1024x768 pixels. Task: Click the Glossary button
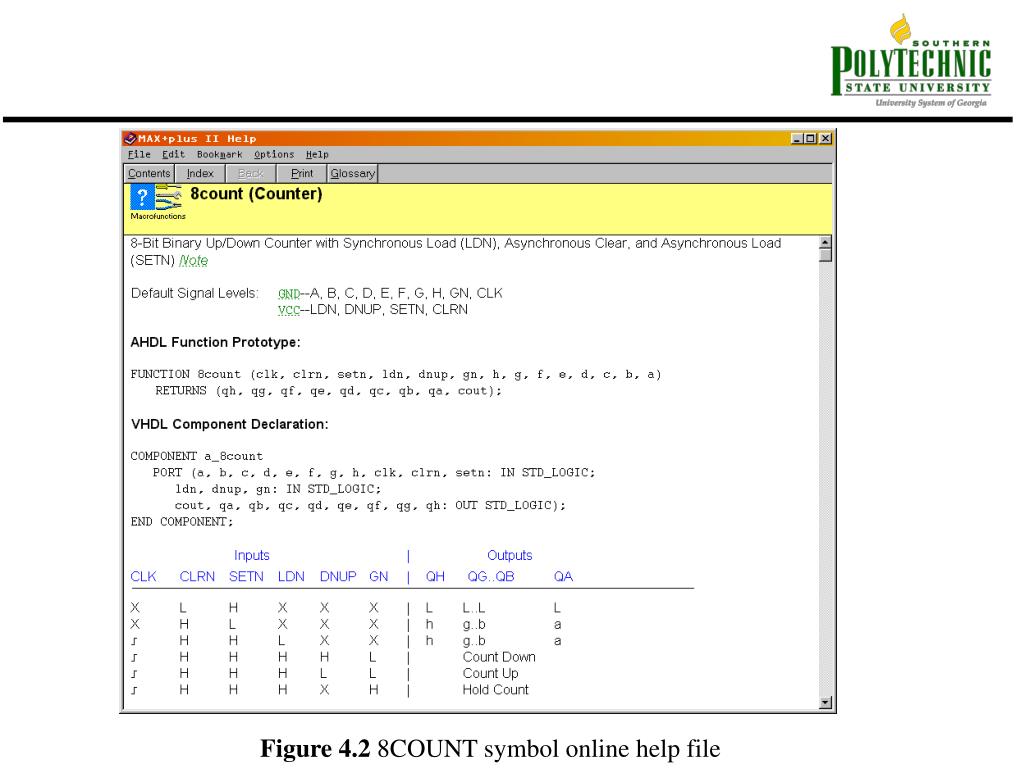click(353, 174)
